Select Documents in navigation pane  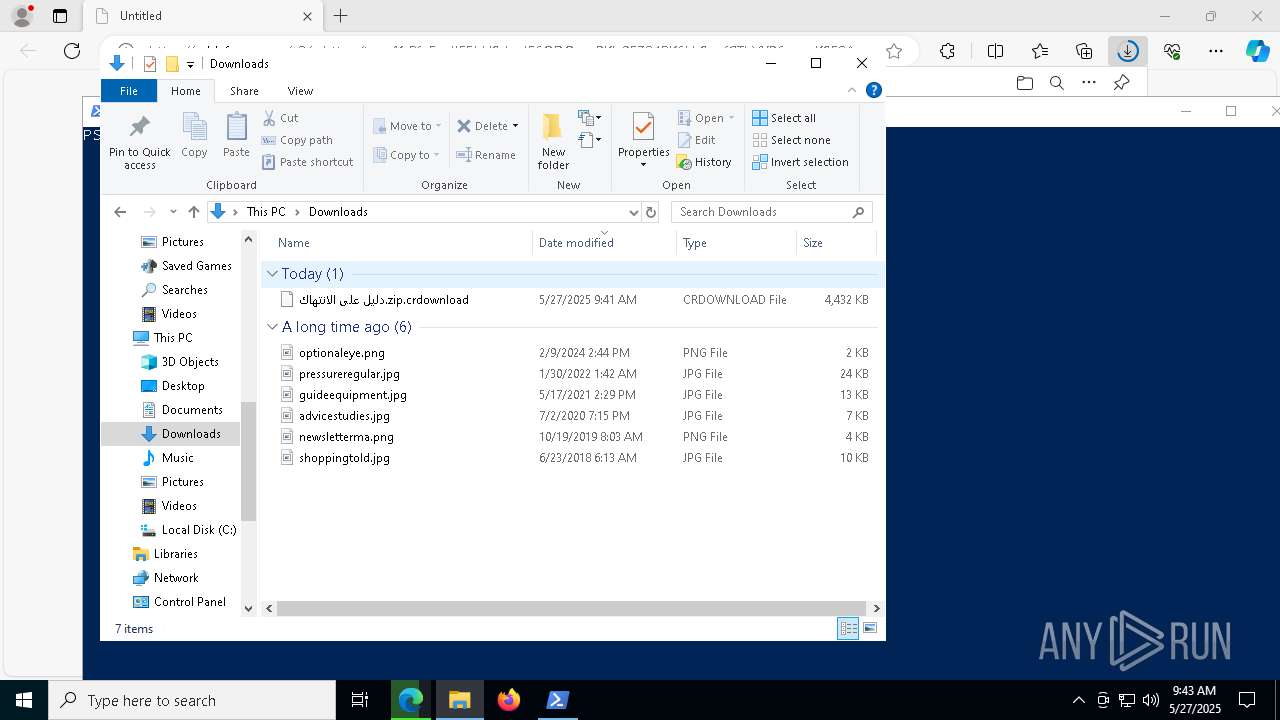[181, 410]
